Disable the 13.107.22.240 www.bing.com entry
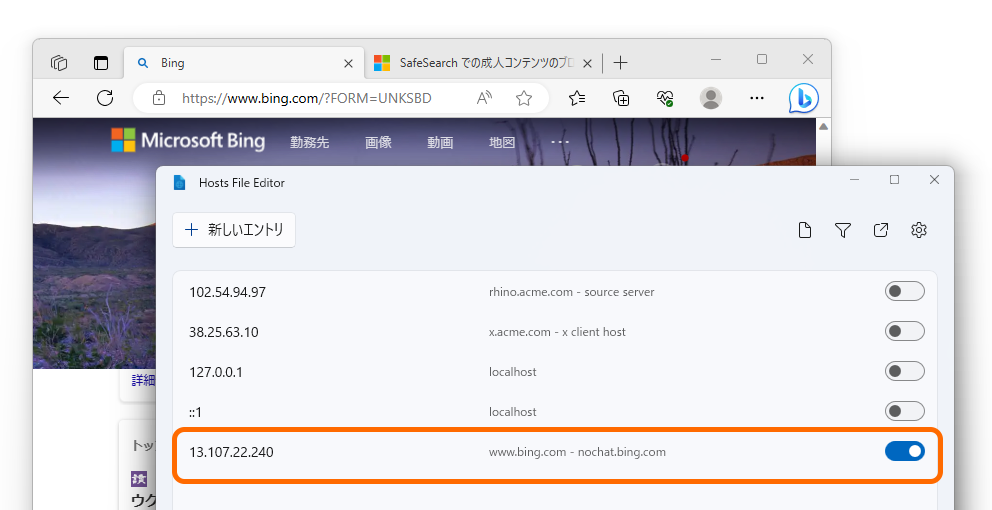The height and width of the screenshot is (510, 992). 905,451
